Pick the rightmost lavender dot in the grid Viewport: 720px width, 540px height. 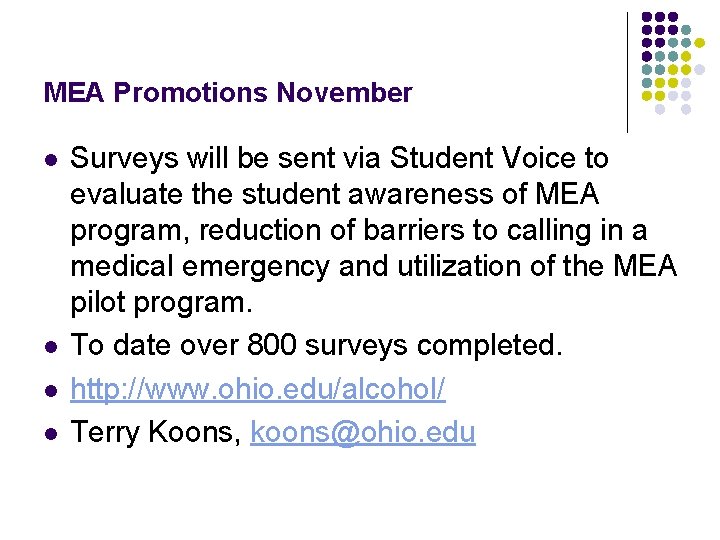point(699,69)
